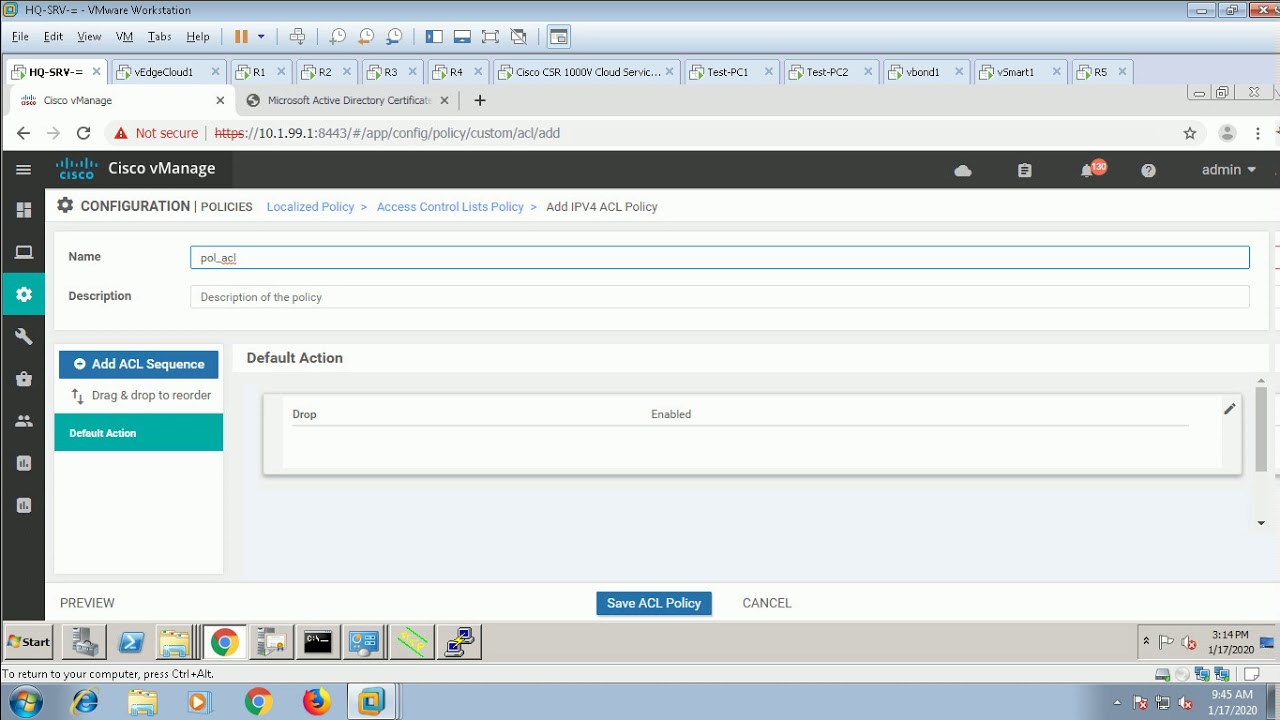
Task: Click Send Ctrl+Alt+Del VMware toolbar icon
Action: click(297, 36)
